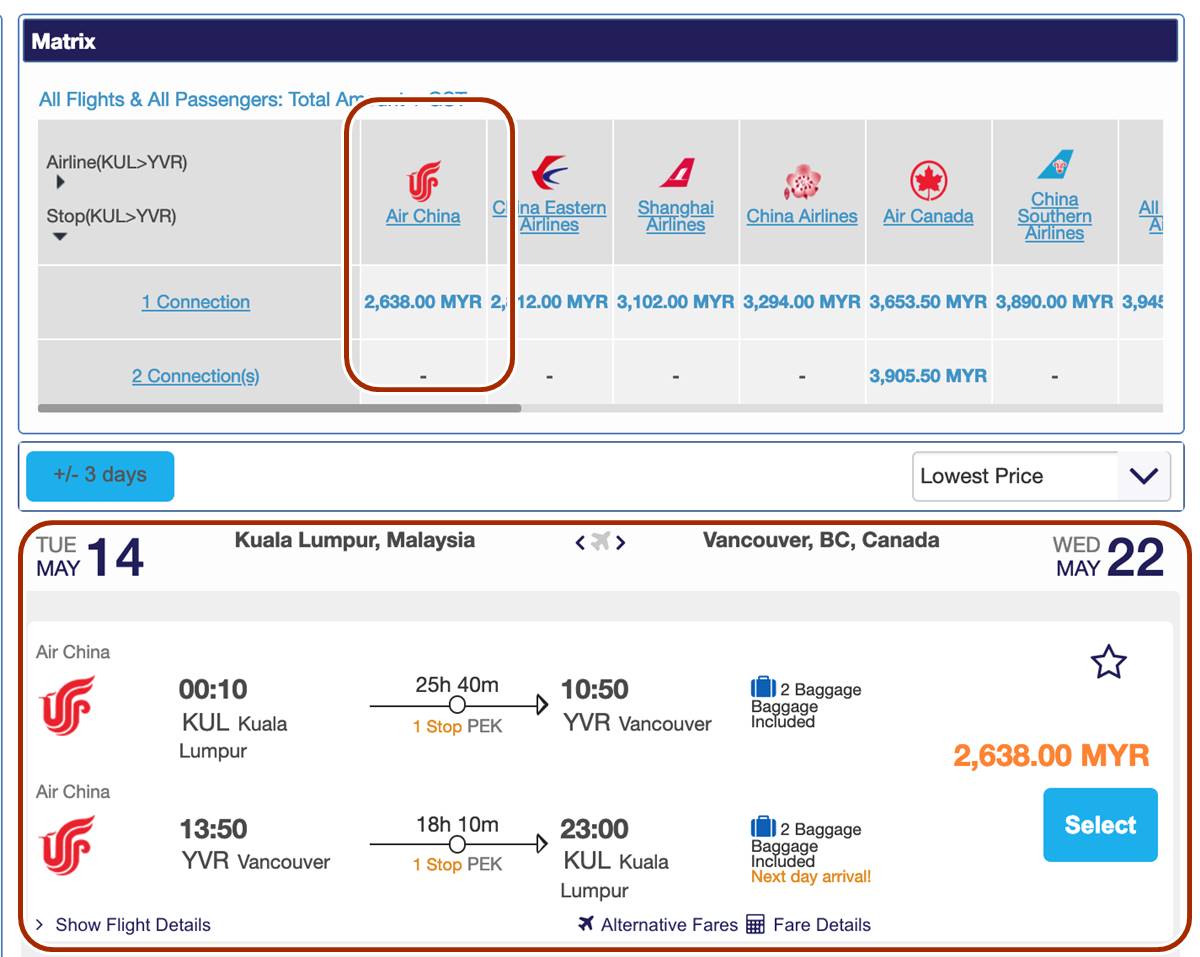Open the Air Canada link

click(x=928, y=216)
